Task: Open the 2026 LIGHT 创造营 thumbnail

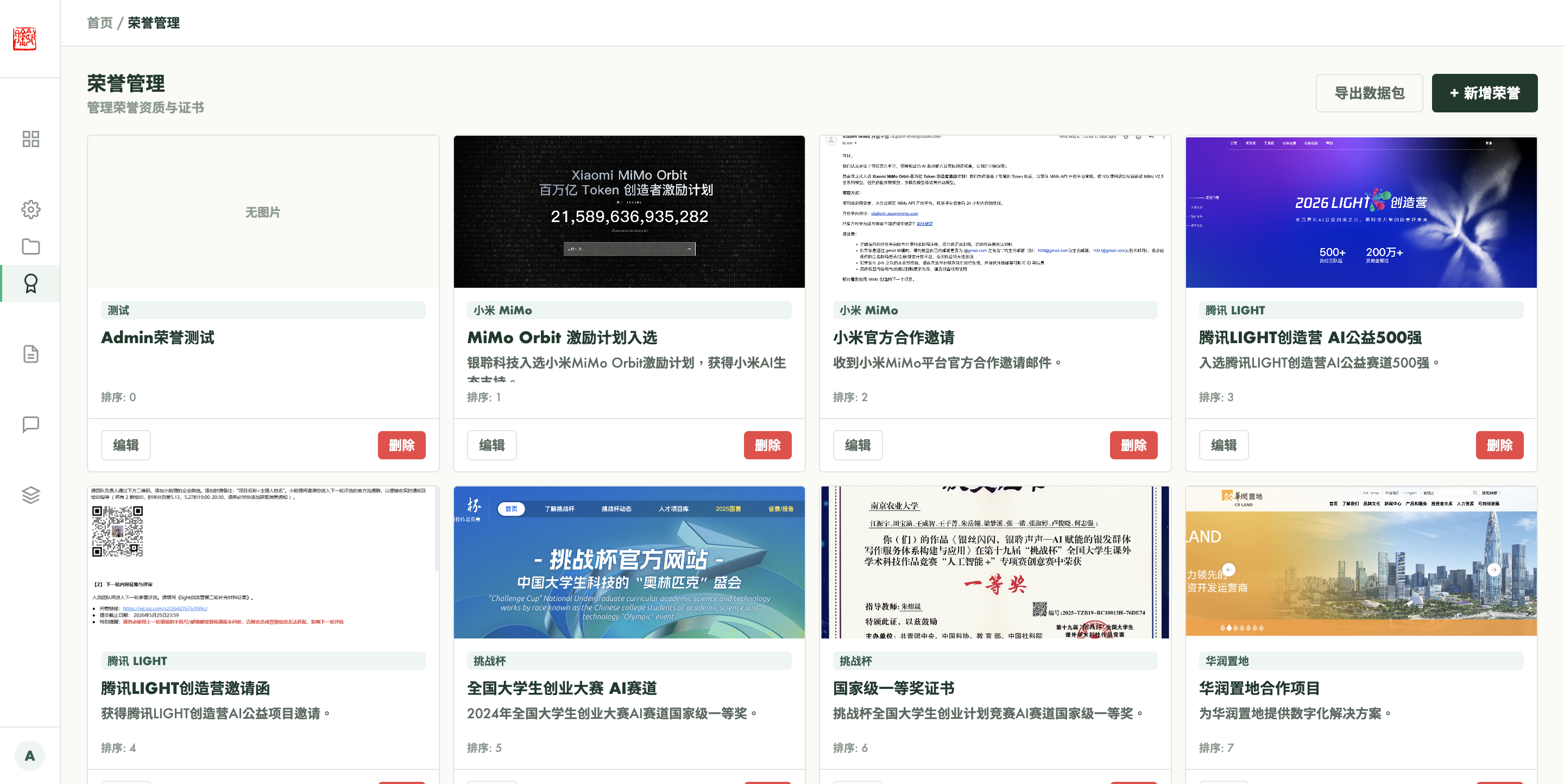Action: click(x=1361, y=212)
